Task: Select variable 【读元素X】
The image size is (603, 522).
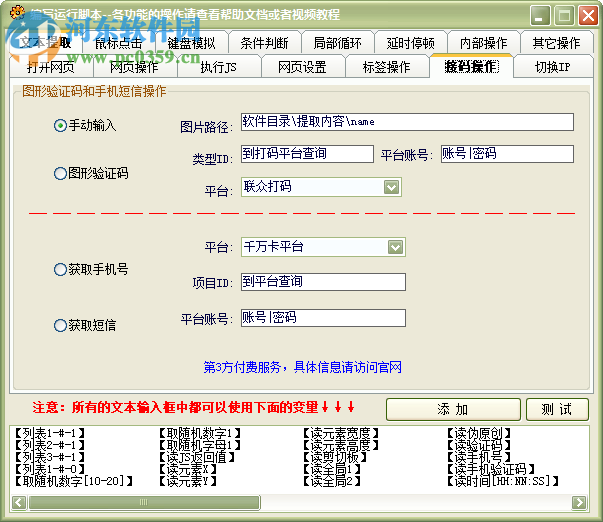Action: point(188,469)
